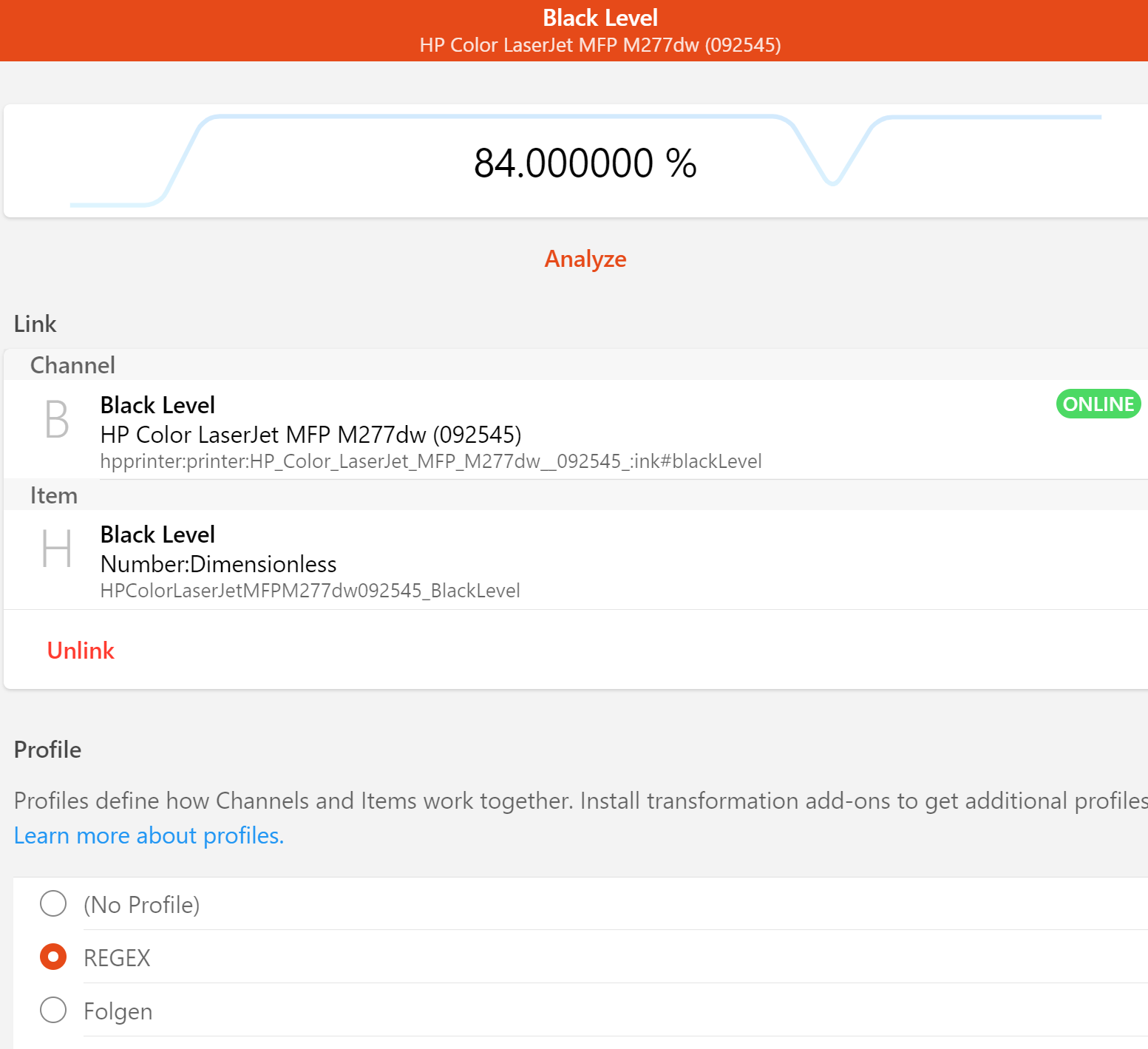The image size is (1148, 1049).
Task: Click channel UID hpprinter ink#blackLevel text
Action: (431, 461)
